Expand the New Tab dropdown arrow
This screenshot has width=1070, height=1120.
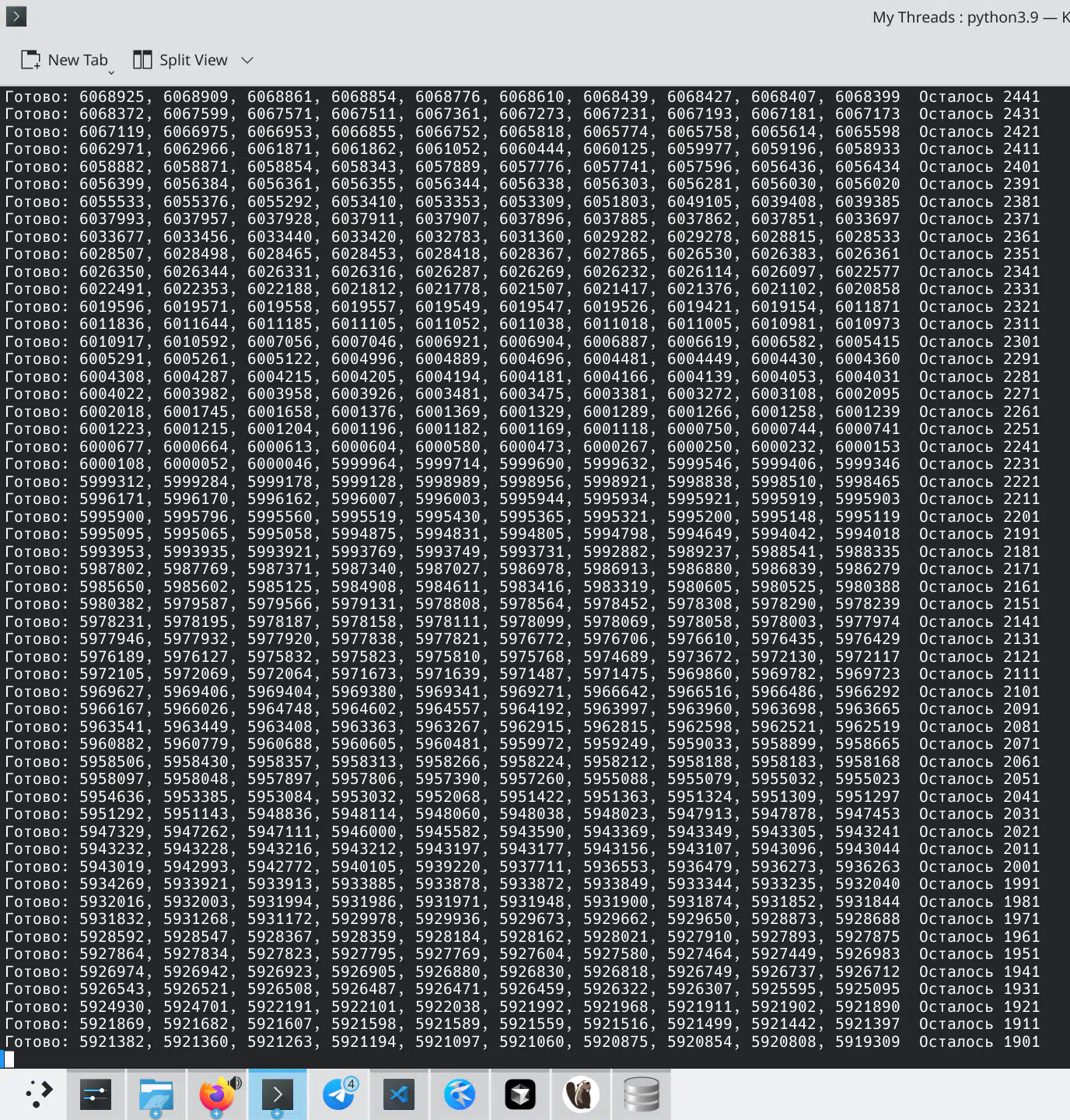point(111,72)
